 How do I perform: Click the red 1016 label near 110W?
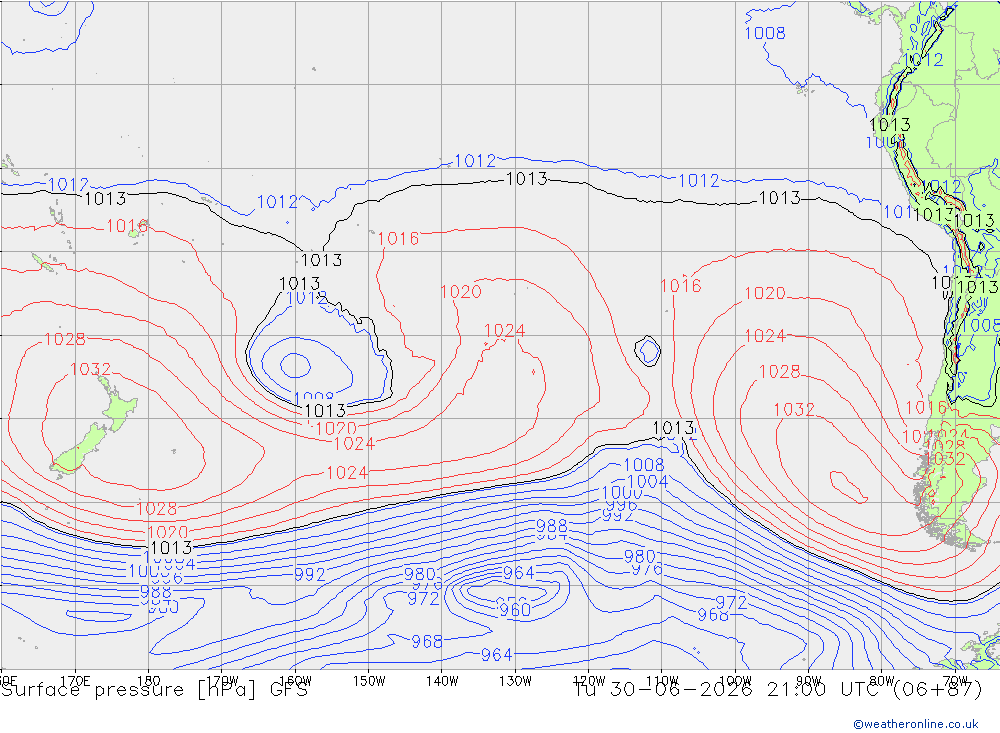coord(681,286)
